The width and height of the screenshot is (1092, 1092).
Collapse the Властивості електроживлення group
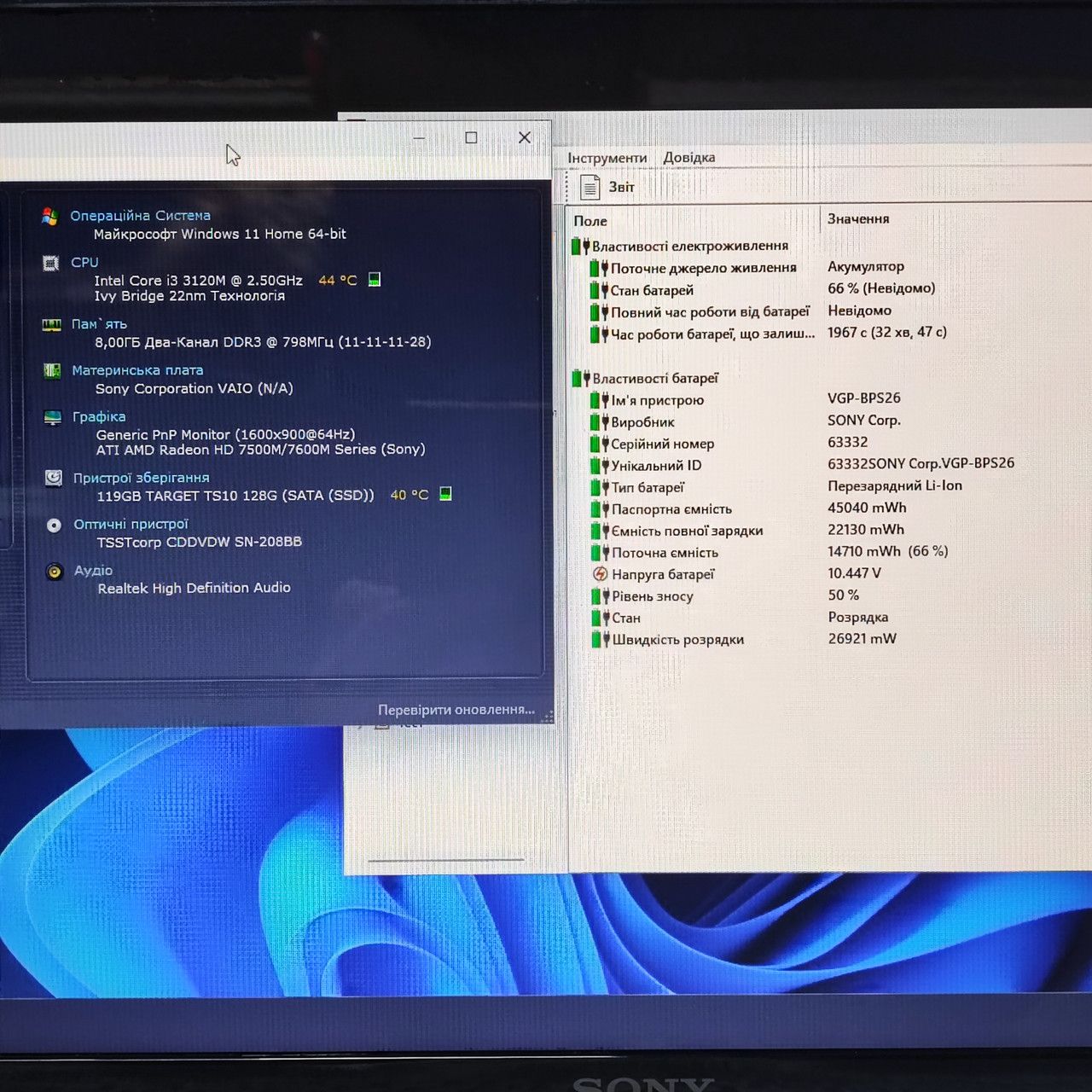pyautogui.click(x=681, y=247)
